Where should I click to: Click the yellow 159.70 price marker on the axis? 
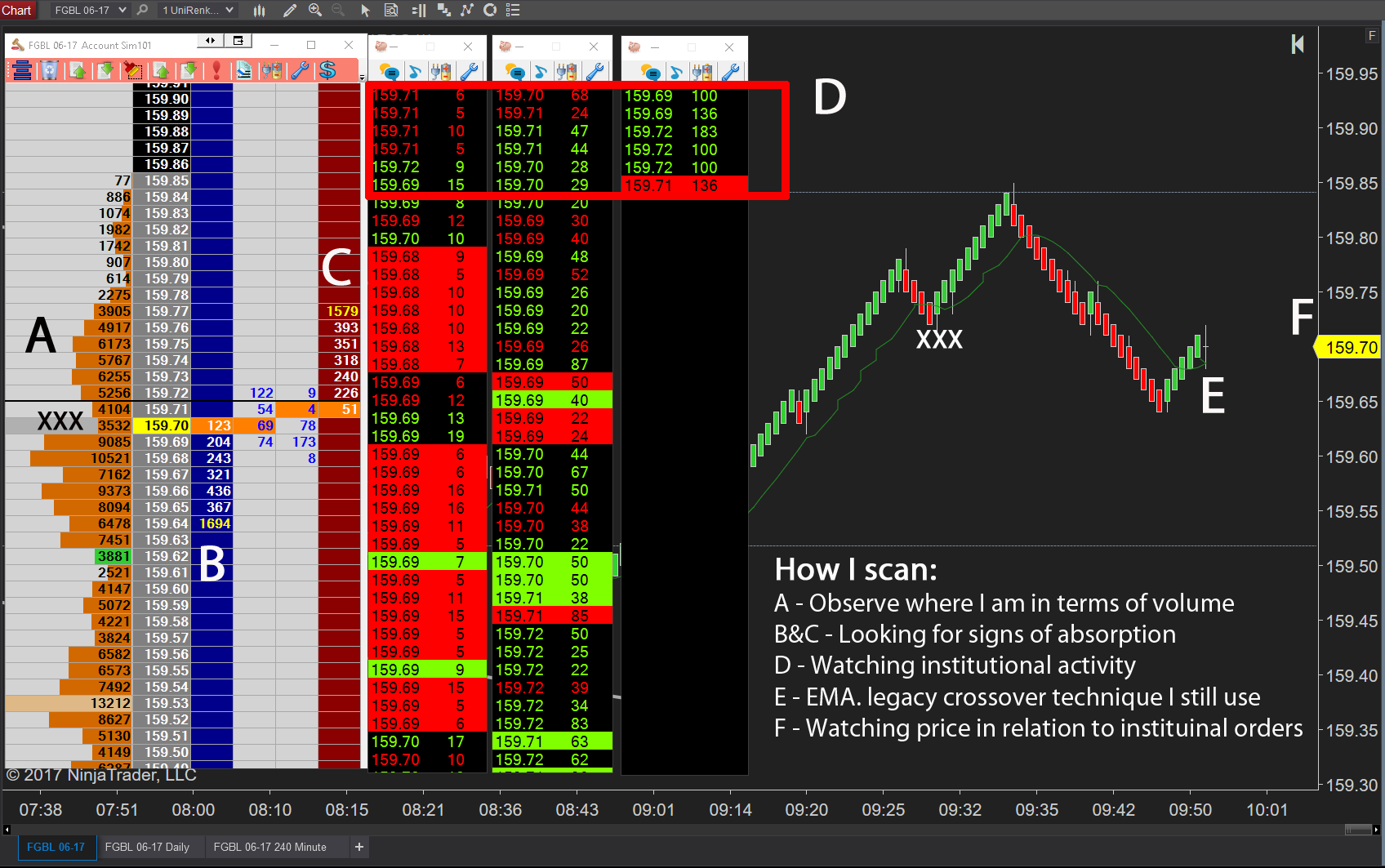tap(1347, 347)
